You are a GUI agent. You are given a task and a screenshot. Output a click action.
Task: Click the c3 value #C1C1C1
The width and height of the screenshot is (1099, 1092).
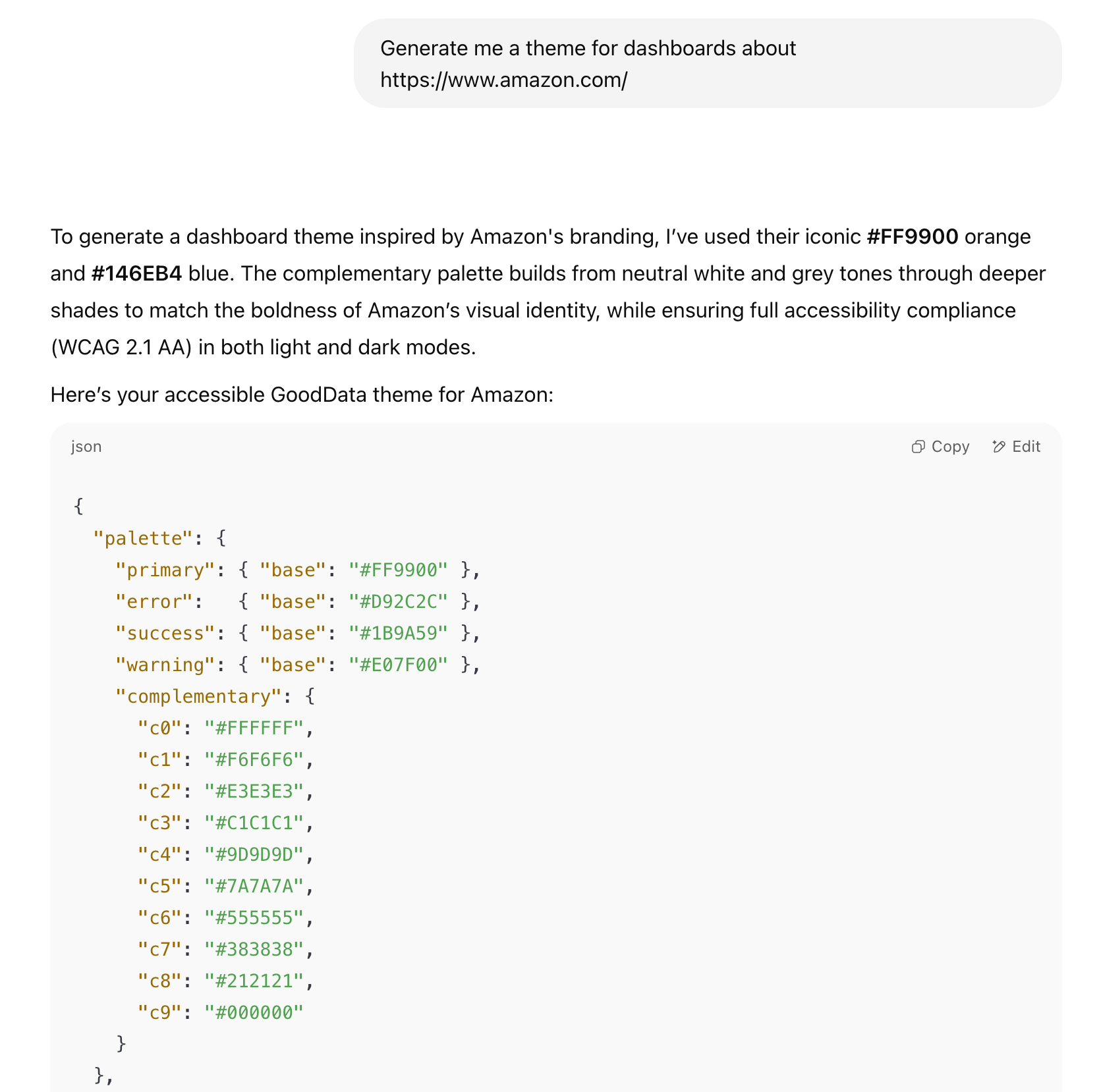(x=254, y=823)
